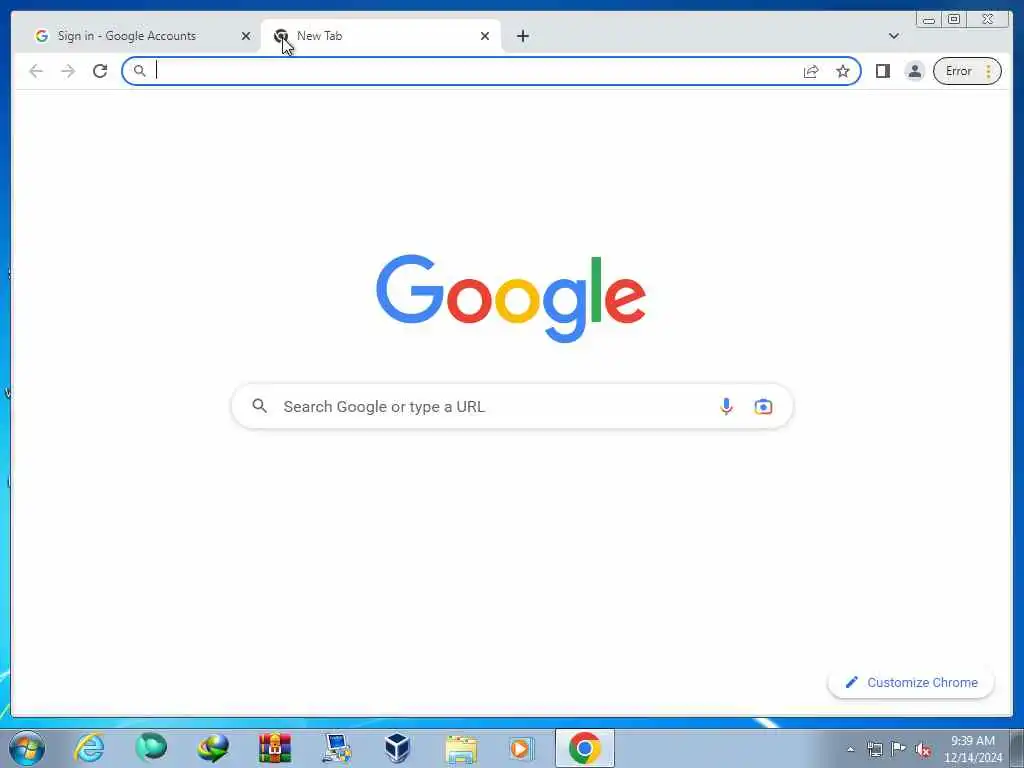
Task: Open the green globe download manager taskbar icon
Action: 213,748
